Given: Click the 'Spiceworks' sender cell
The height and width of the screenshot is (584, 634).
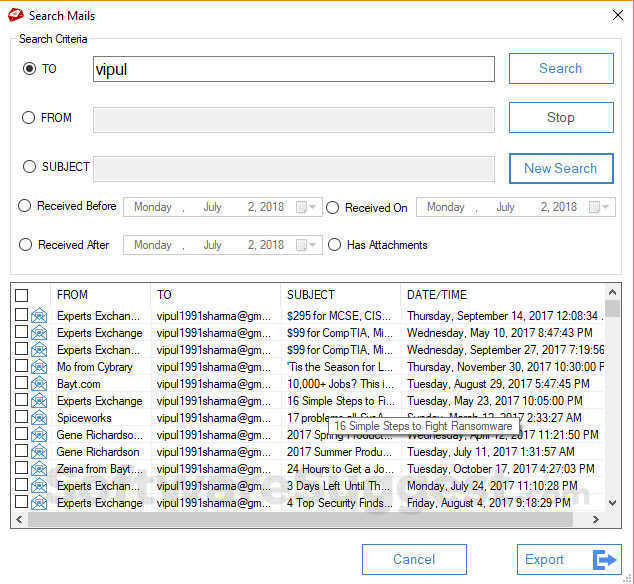Looking at the screenshot, I should (84, 418).
